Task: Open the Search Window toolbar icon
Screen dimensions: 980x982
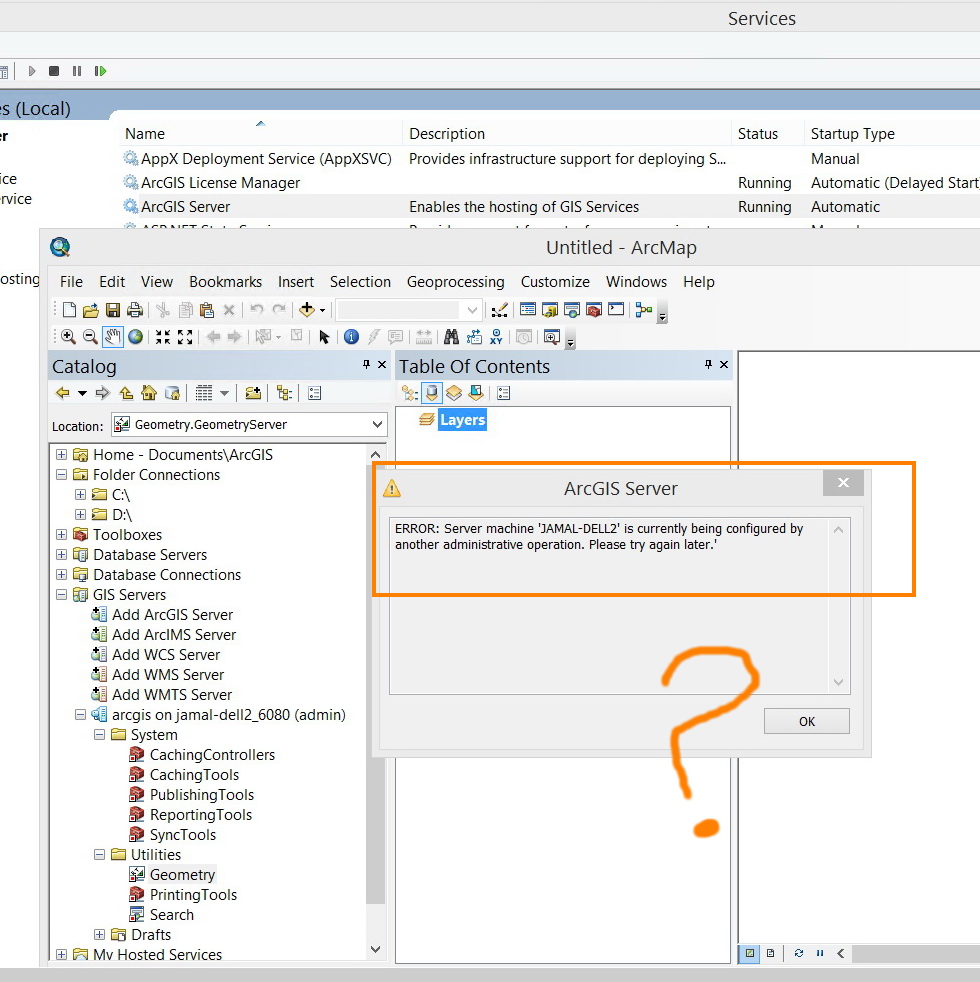Action: point(572,310)
